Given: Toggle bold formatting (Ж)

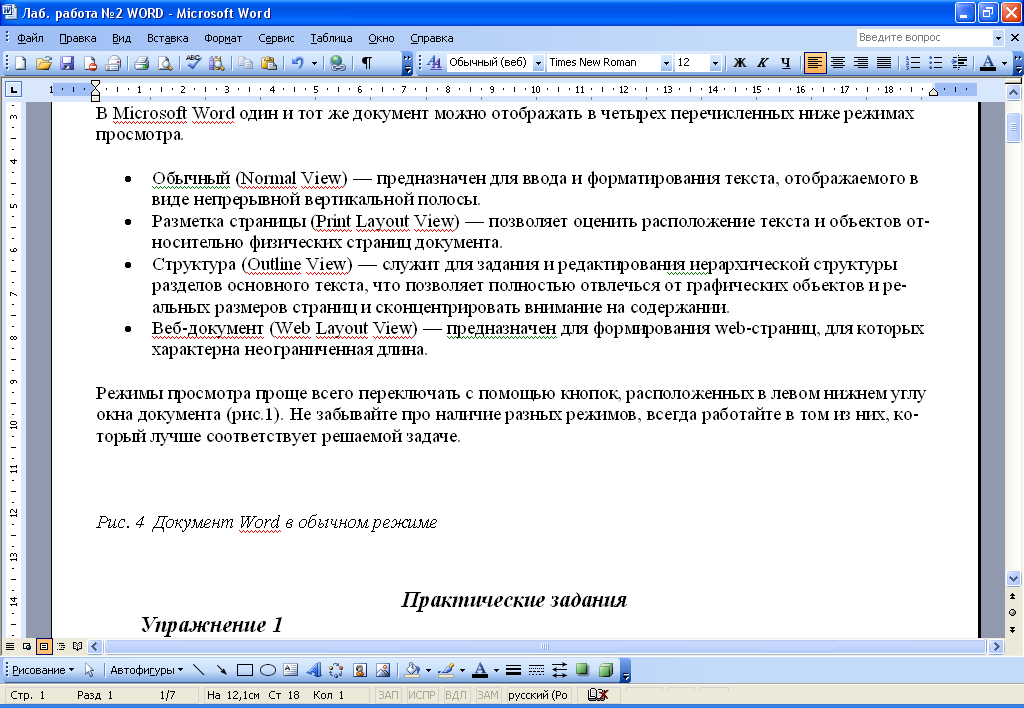Looking at the screenshot, I should (739, 63).
